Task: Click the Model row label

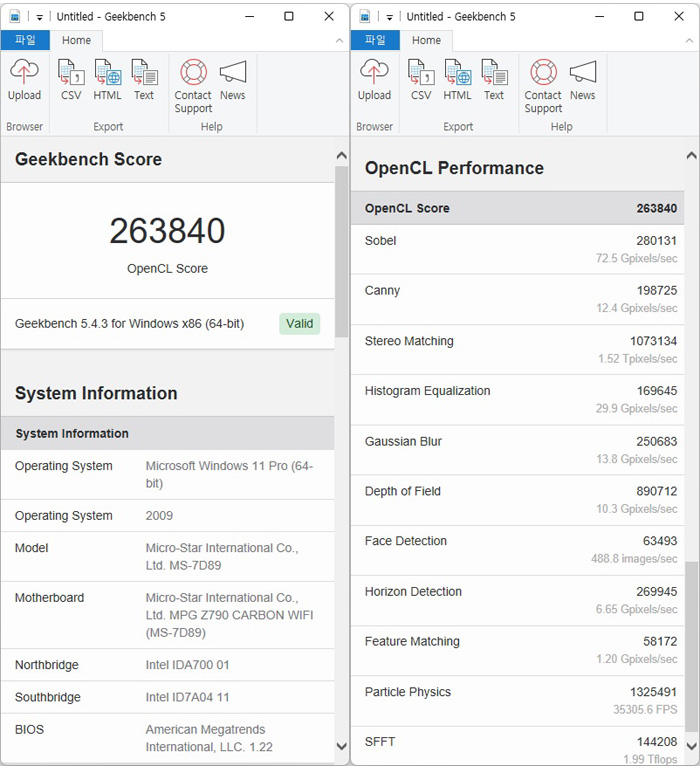Action: [x=31, y=548]
